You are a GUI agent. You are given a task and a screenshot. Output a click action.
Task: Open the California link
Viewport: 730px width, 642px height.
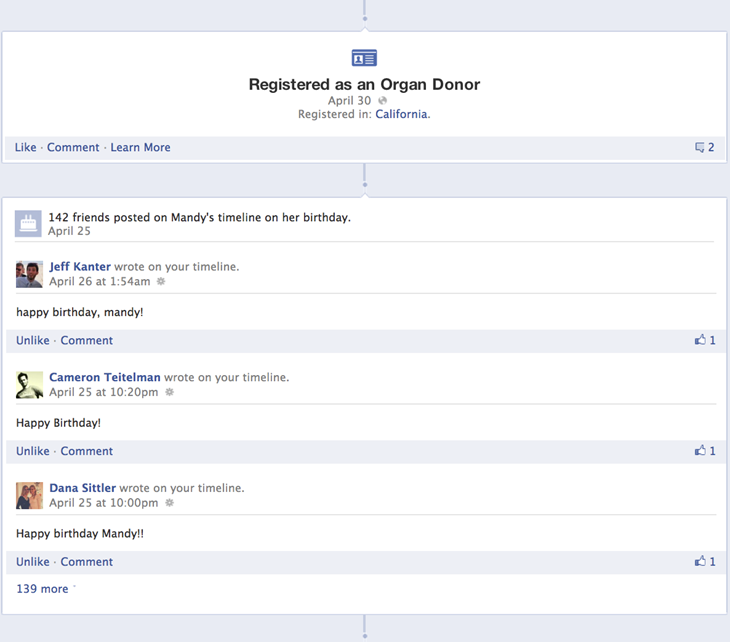[x=401, y=115]
